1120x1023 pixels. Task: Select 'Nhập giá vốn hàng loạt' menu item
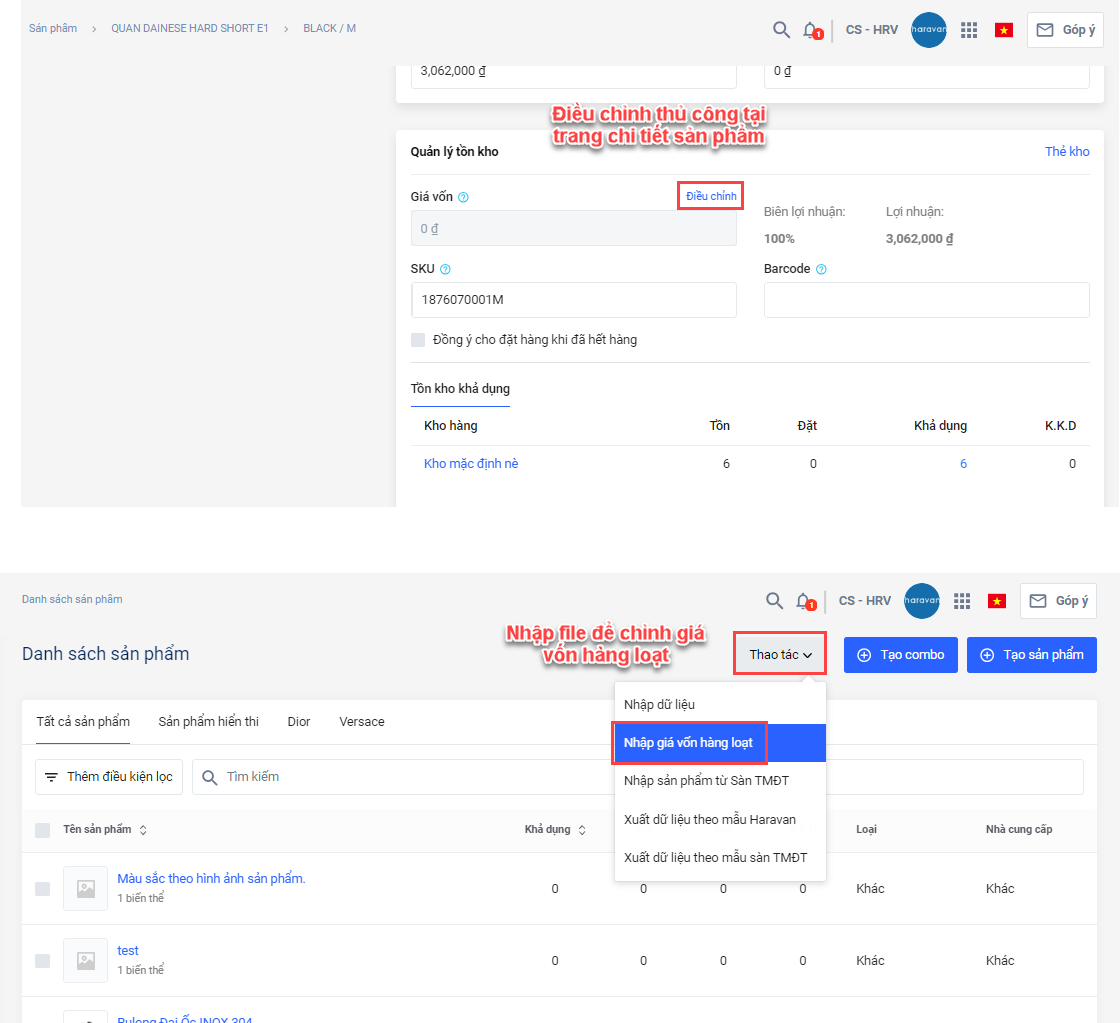pos(689,743)
